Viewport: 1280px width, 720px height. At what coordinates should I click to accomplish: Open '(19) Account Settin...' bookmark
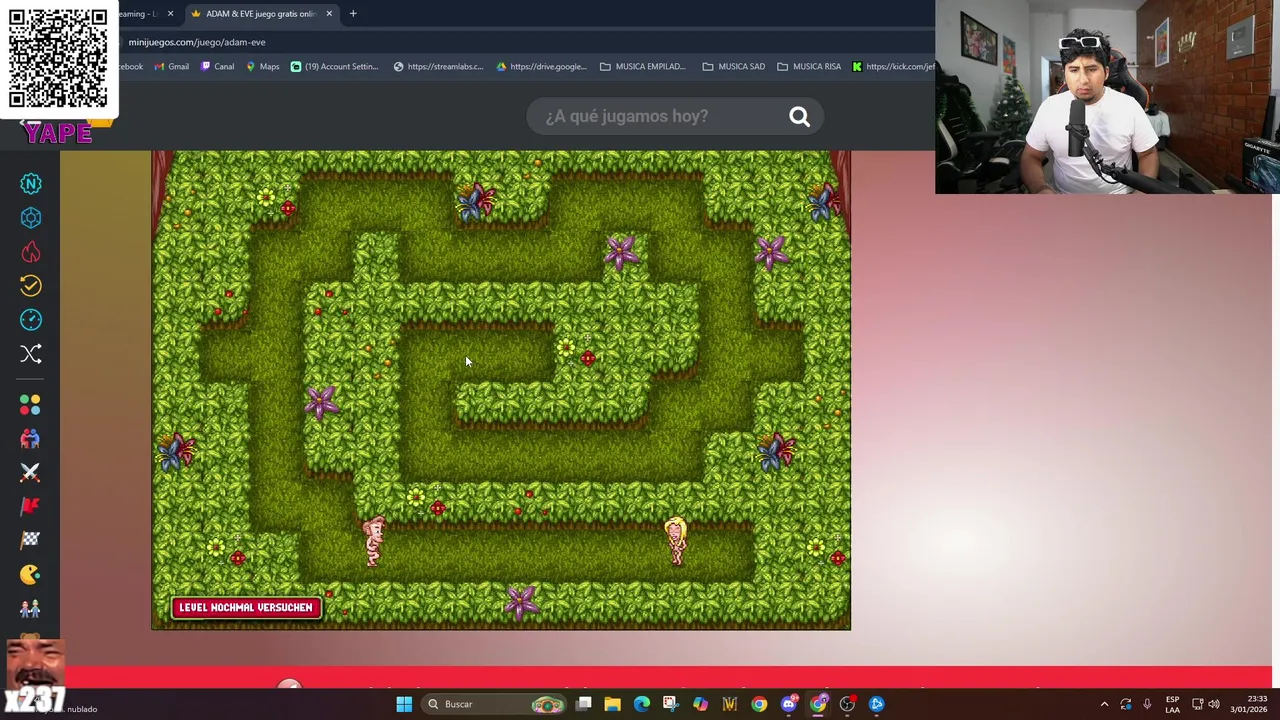(334, 67)
